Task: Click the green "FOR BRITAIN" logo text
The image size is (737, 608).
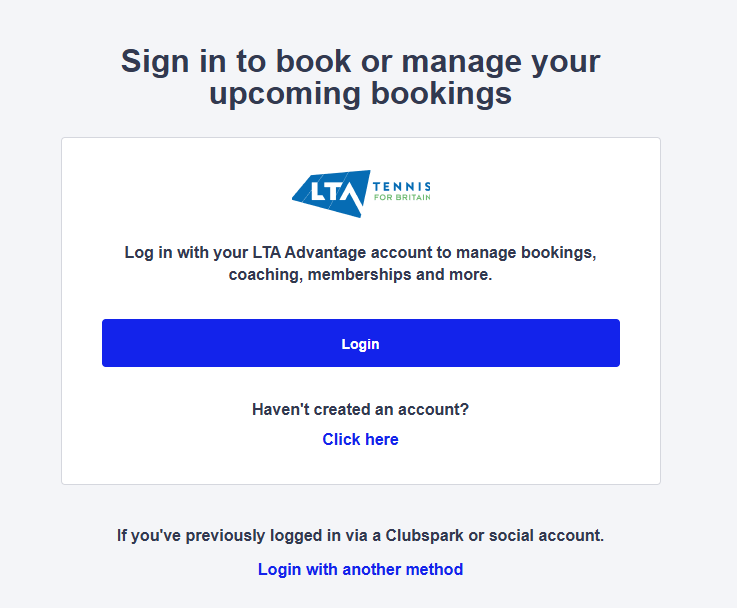Action: 401,198
